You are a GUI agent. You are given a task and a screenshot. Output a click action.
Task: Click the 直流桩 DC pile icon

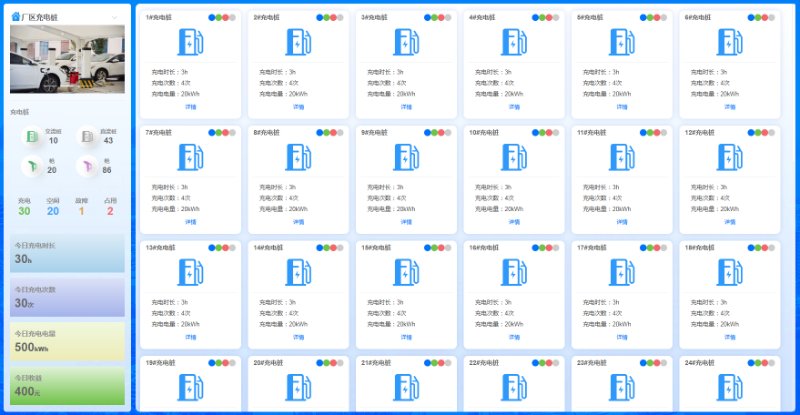coord(87,136)
